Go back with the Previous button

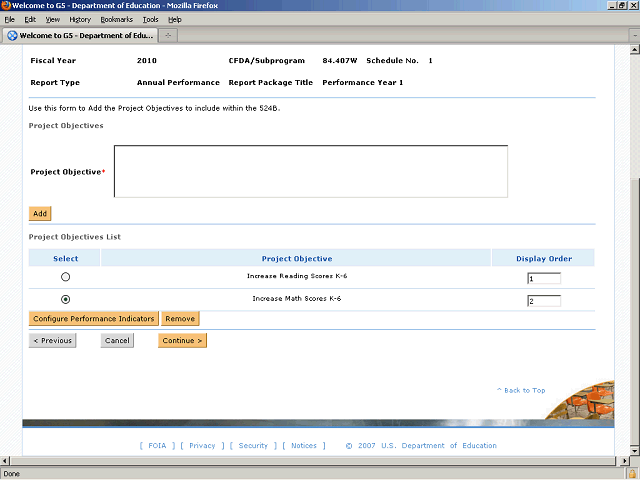point(52,340)
